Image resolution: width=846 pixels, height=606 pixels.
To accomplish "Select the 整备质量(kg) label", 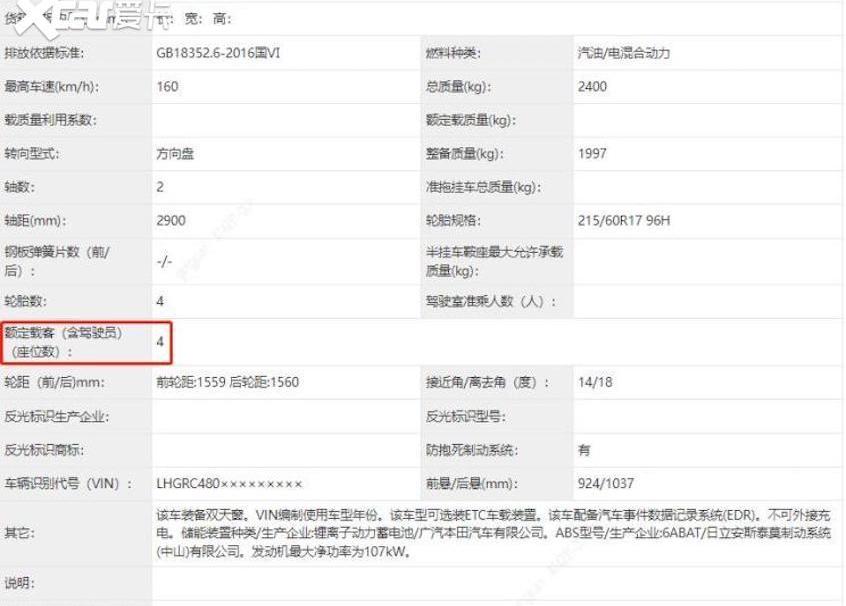I will [465, 154].
